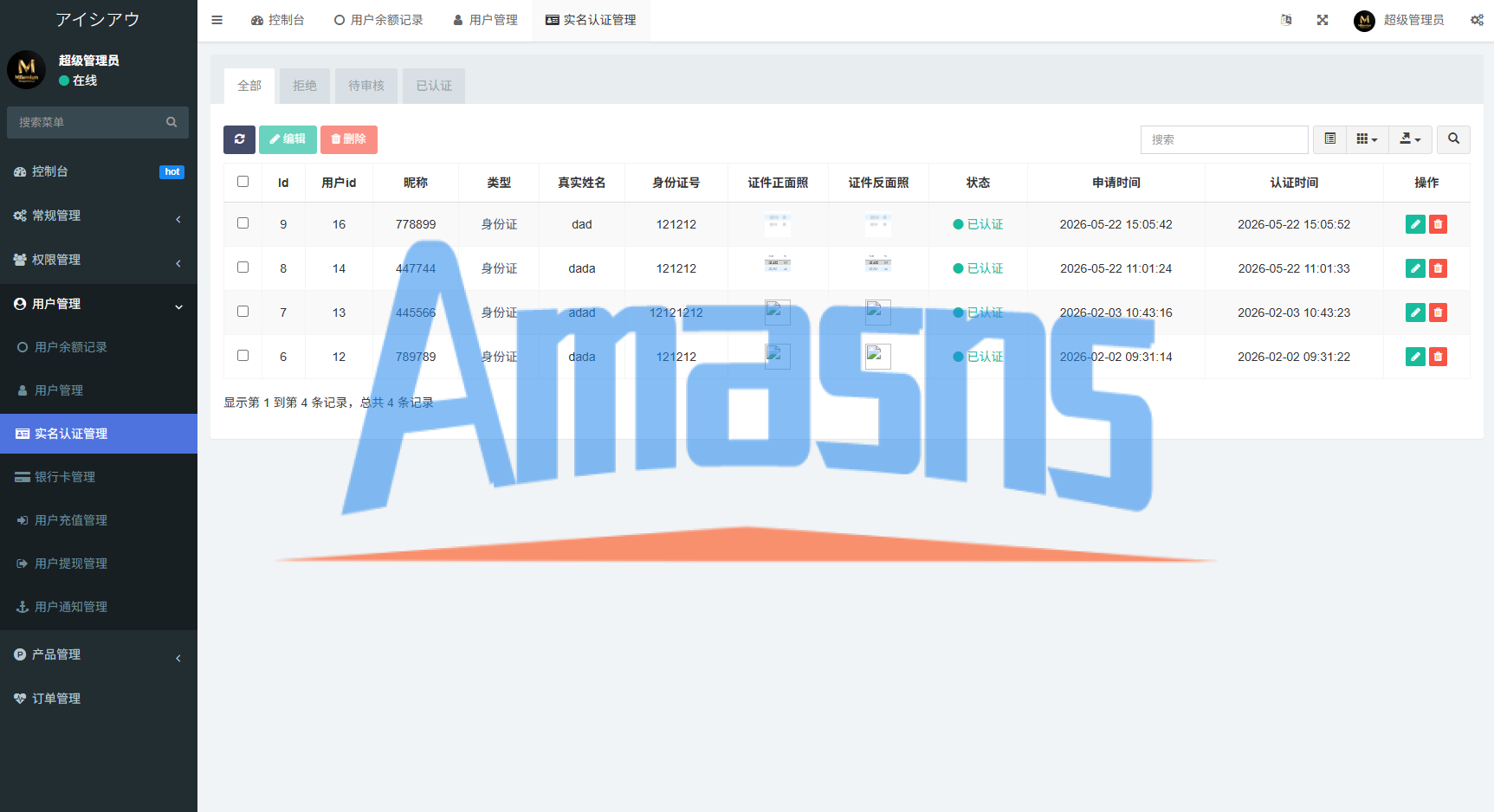Collapse the 用户管理 sidebar menu
The image size is (1494, 812).
(x=99, y=304)
